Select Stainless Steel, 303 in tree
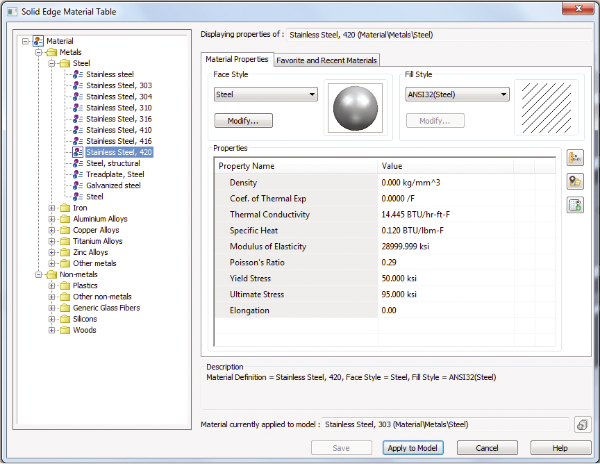The width and height of the screenshot is (600, 464). coord(119,85)
